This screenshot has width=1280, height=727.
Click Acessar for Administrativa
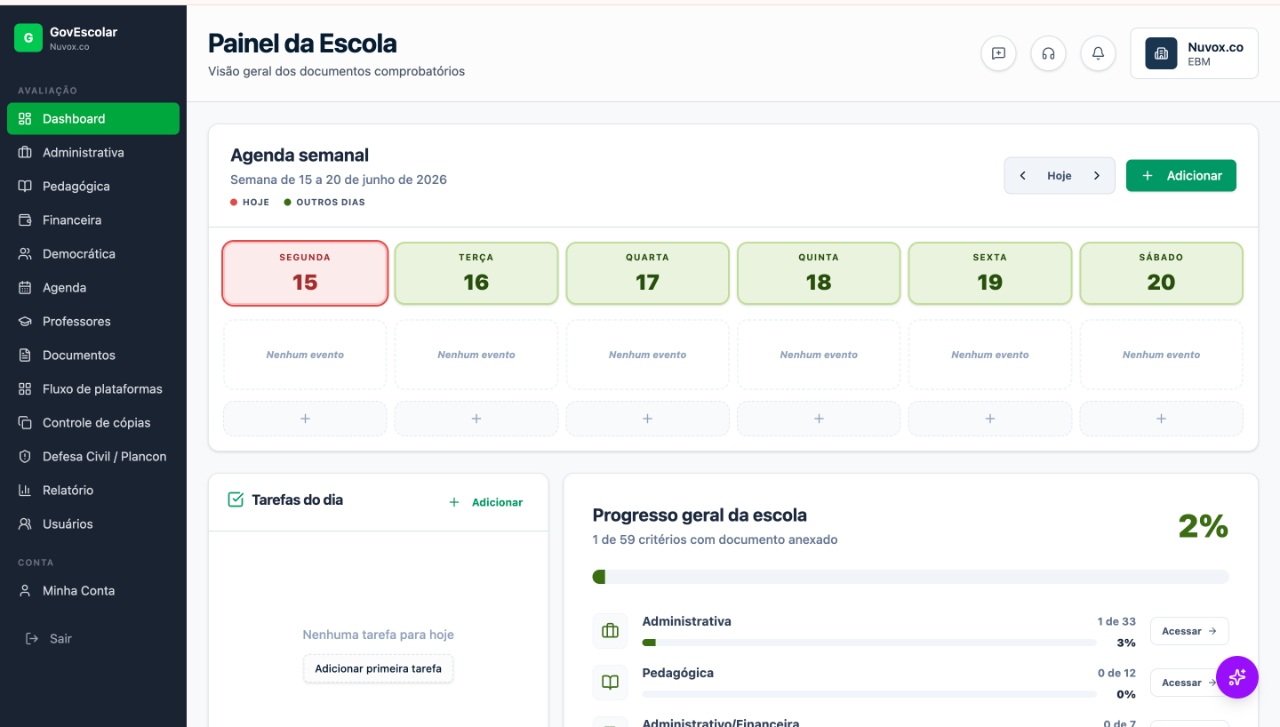(x=1189, y=631)
